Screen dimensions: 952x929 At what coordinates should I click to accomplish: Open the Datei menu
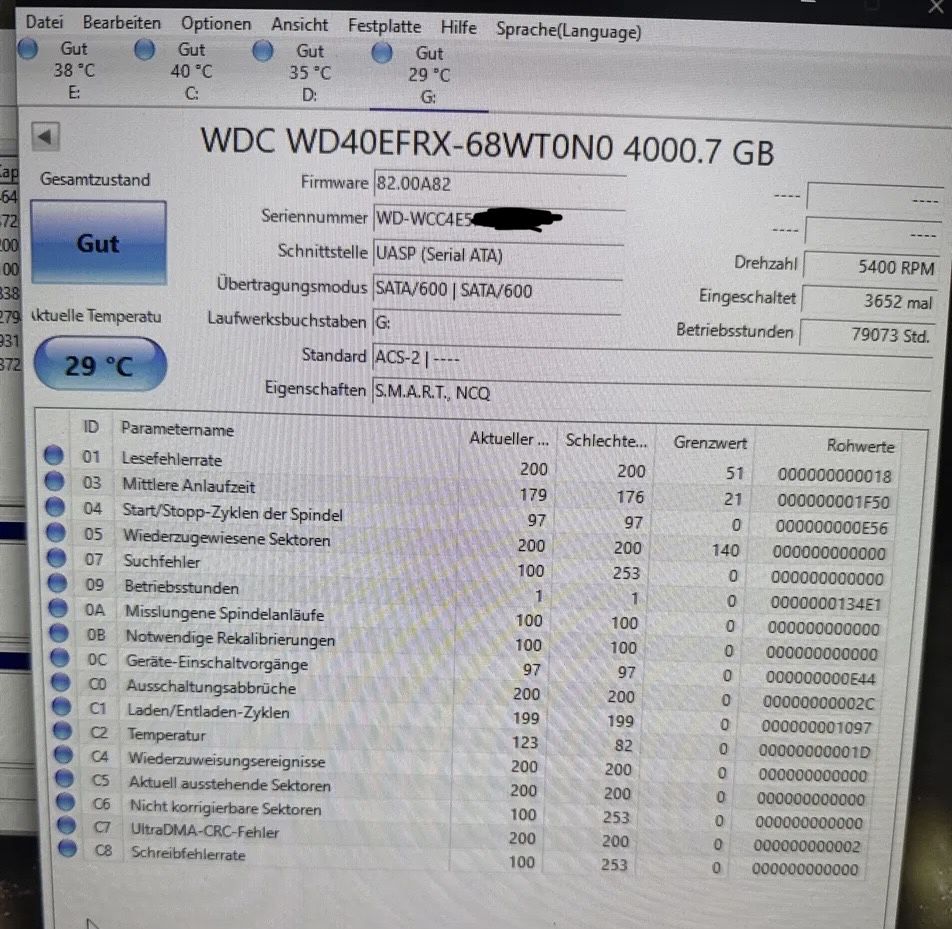point(44,22)
